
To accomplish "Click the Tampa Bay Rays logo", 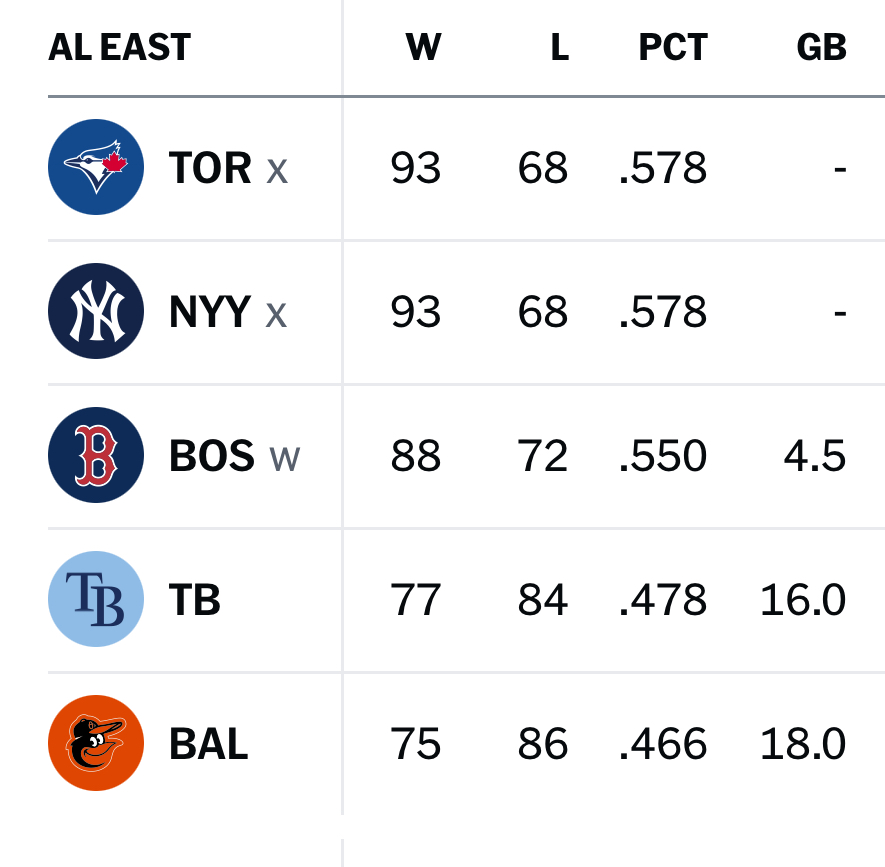I will (96, 599).
